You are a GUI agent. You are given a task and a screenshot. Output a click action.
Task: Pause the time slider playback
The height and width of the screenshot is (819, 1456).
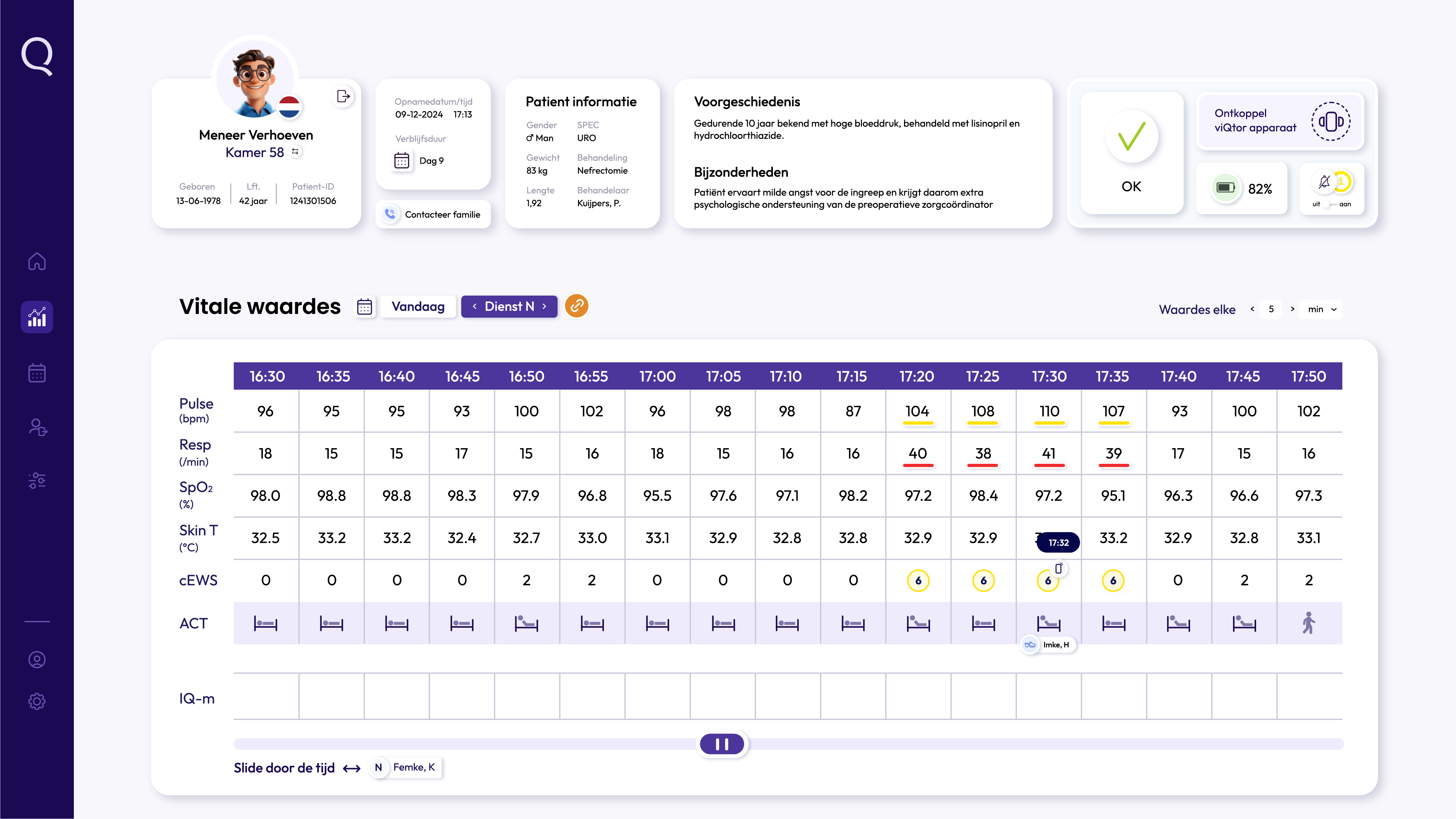(x=722, y=744)
